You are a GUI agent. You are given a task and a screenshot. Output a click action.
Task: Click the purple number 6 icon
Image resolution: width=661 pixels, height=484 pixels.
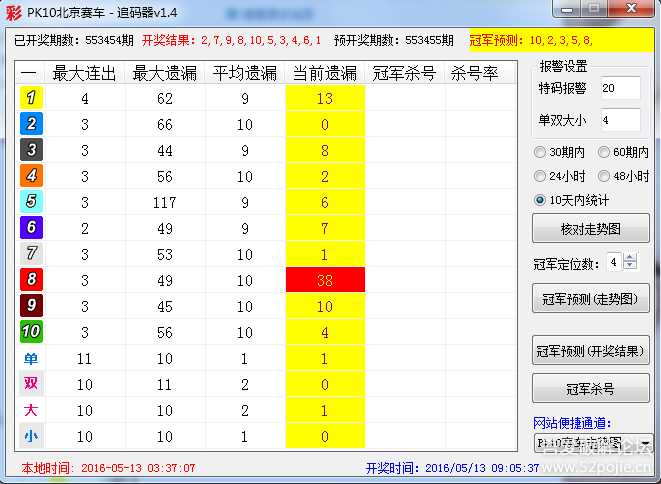[31, 227]
